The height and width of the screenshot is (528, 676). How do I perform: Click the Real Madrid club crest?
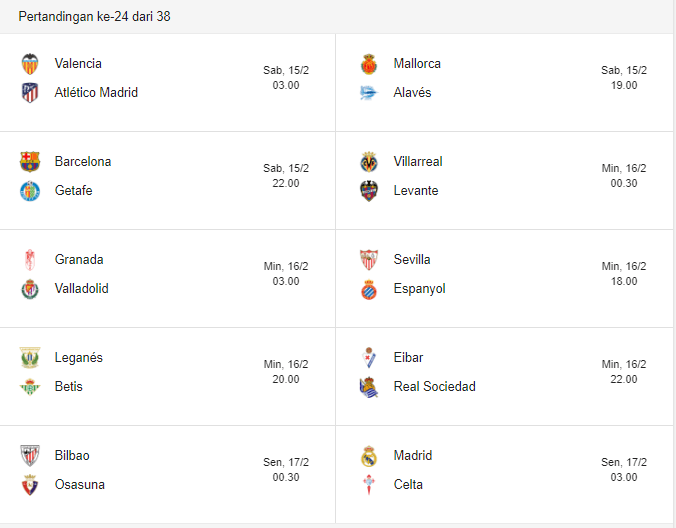coord(369,456)
